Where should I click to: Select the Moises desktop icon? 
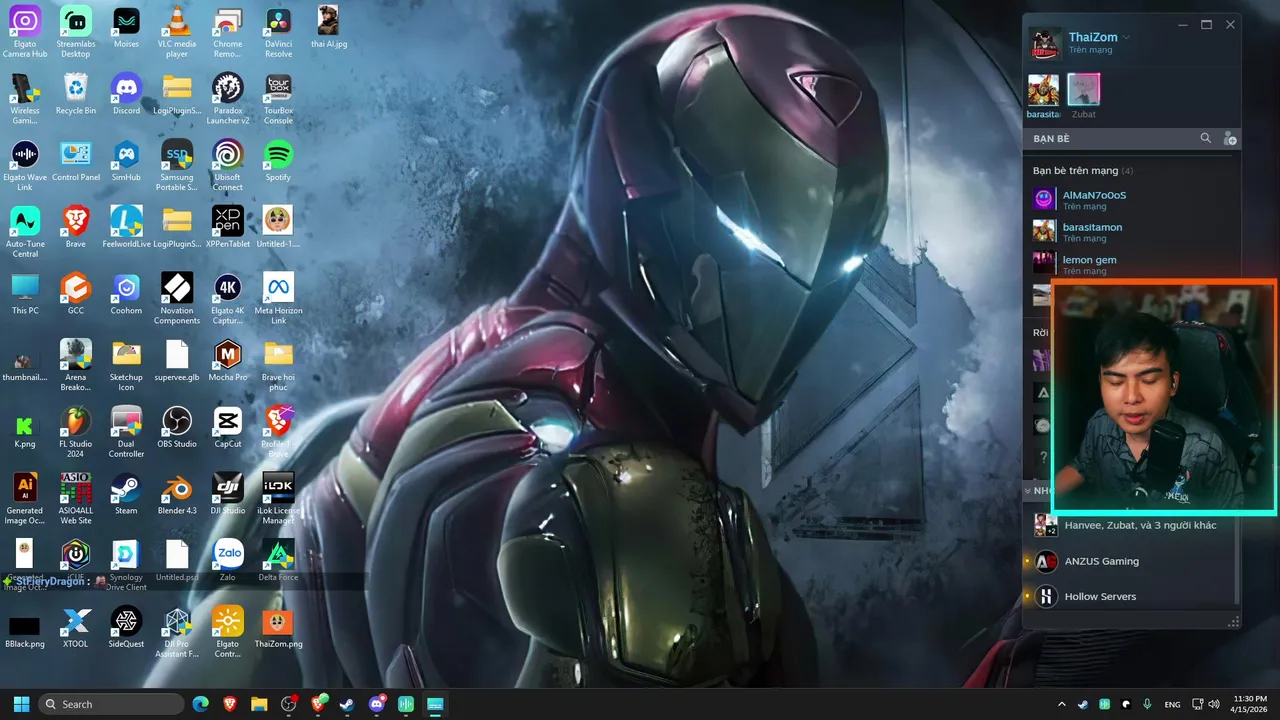(x=126, y=27)
